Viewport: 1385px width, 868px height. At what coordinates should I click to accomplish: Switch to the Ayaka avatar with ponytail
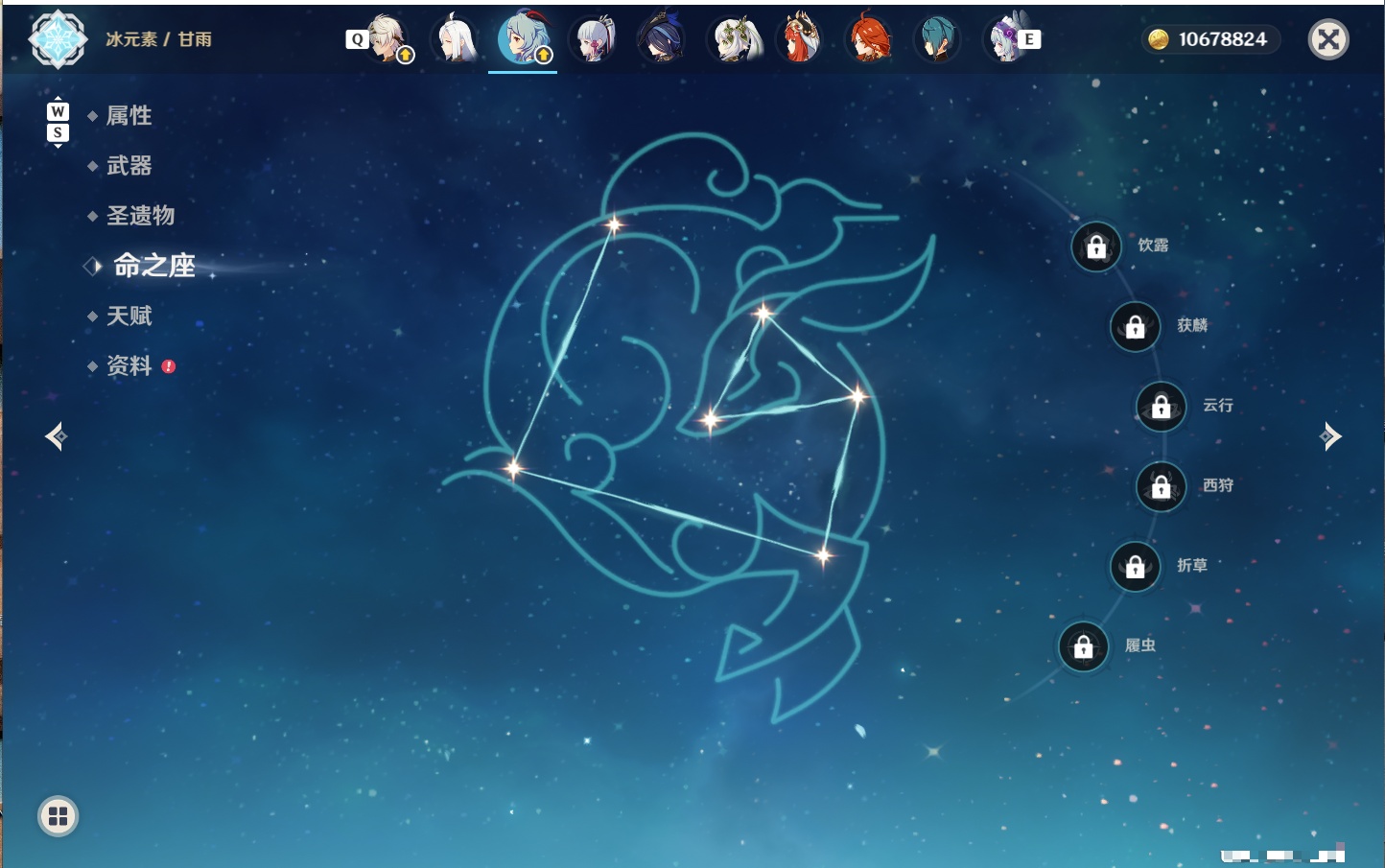coord(594,39)
